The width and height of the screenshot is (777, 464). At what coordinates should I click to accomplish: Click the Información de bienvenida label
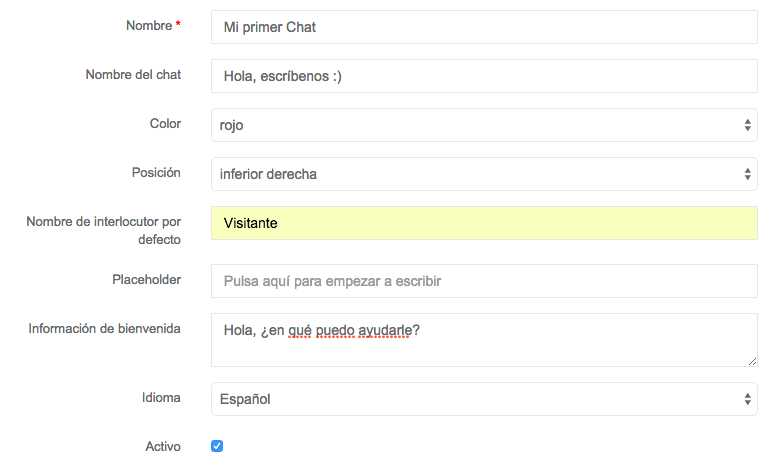[x=104, y=328]
